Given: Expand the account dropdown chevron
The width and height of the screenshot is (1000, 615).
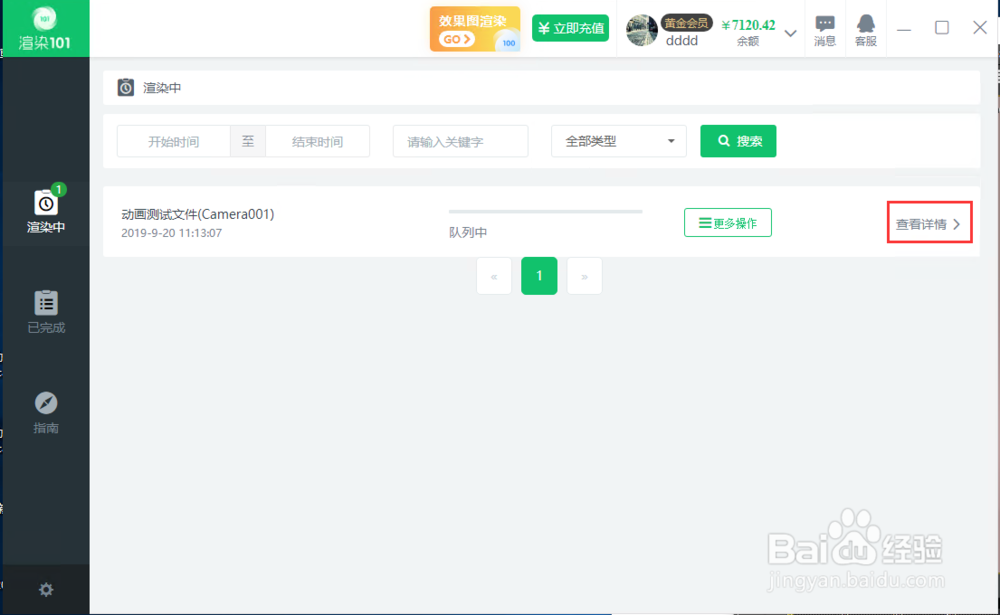Looking at the screenshot, I should (x=790, y=33).
